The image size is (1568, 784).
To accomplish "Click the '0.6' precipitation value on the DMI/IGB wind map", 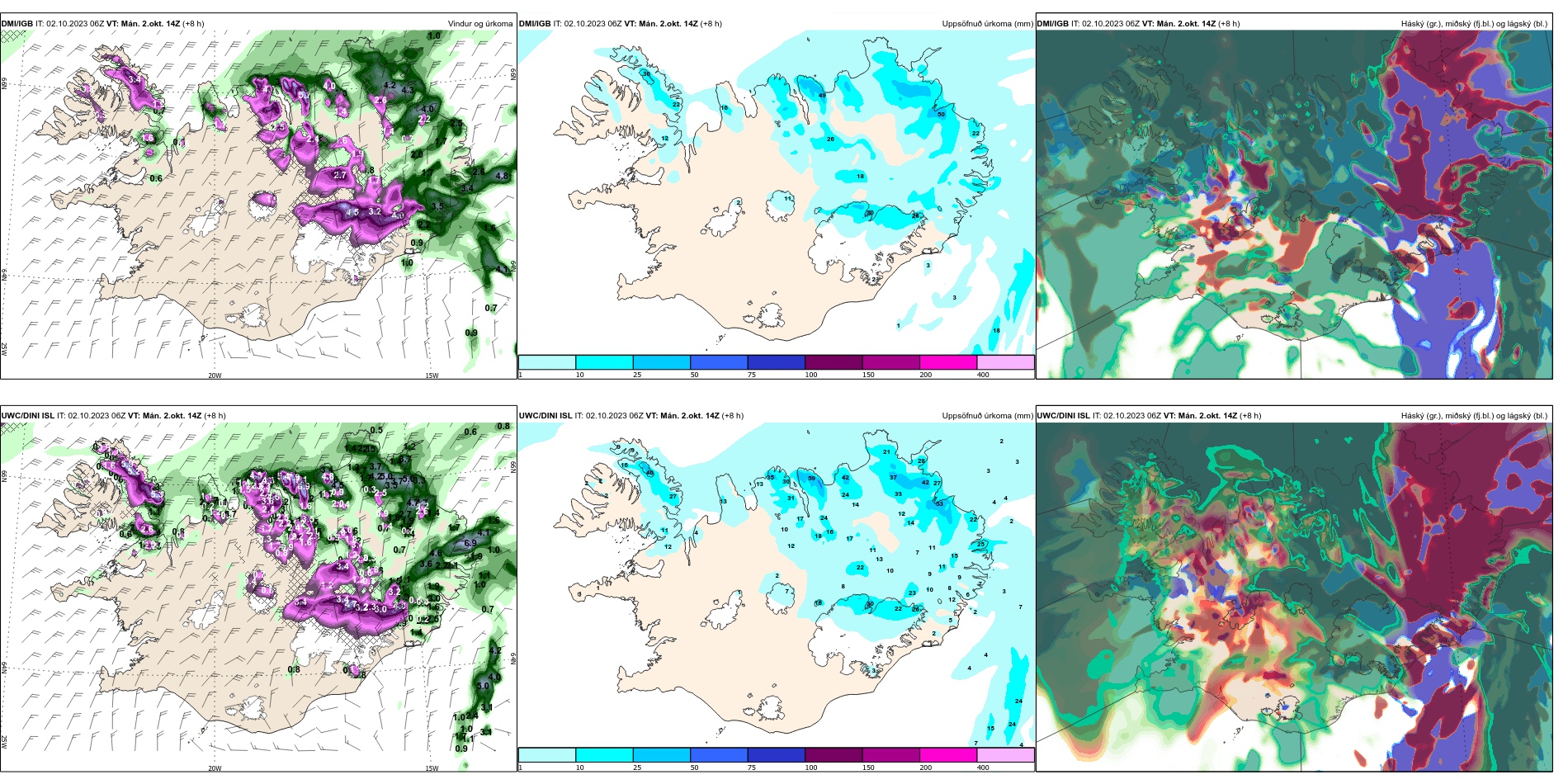I will point(156,178).
